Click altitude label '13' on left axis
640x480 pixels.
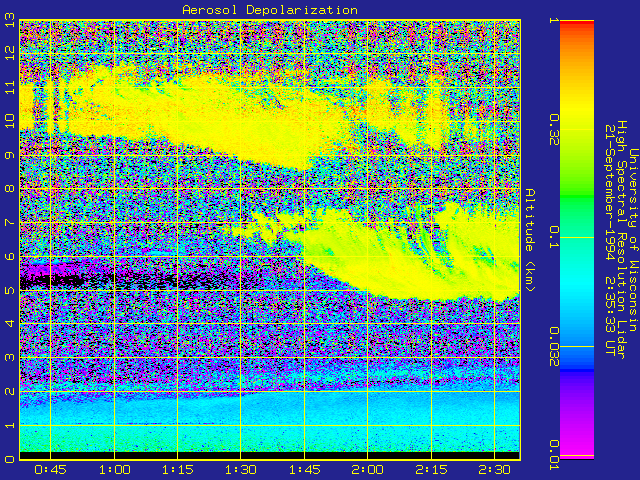[x=10, y=22]
